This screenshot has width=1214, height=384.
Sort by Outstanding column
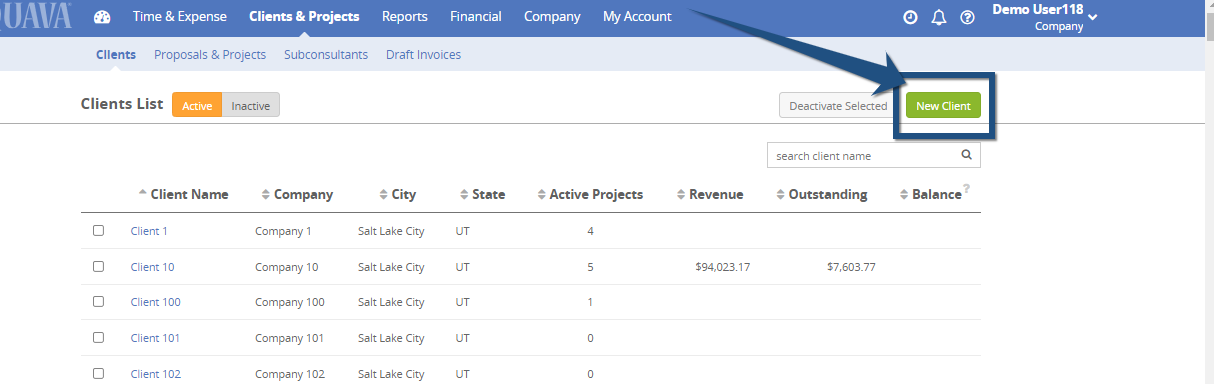pyautogui.click(x=822, y=194)
